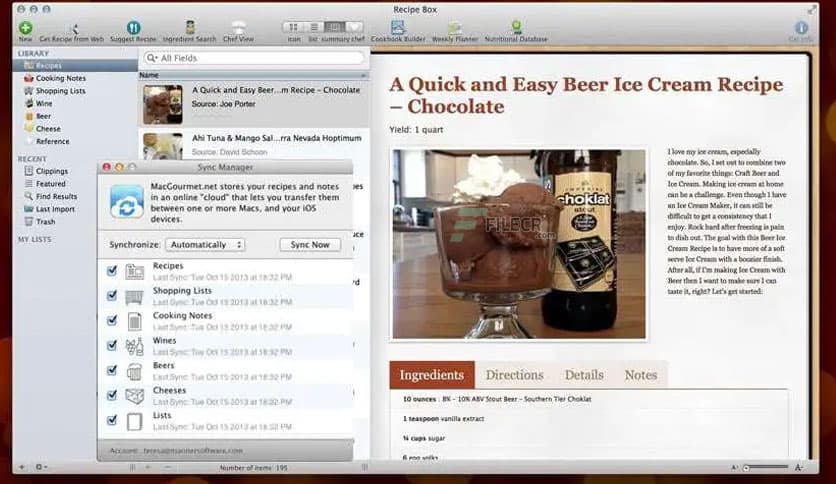The height and width of the screenshot is (484, 836).
Task: Select the icon view mode button
Action: 293,27
